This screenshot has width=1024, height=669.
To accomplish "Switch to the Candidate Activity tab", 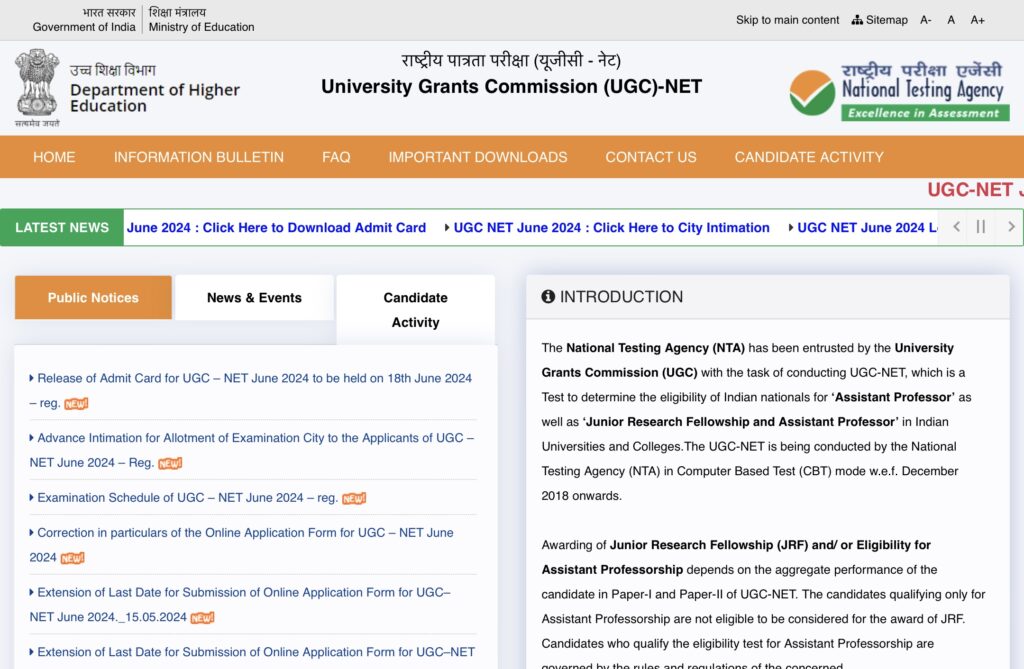I will [x=415, y=310].
